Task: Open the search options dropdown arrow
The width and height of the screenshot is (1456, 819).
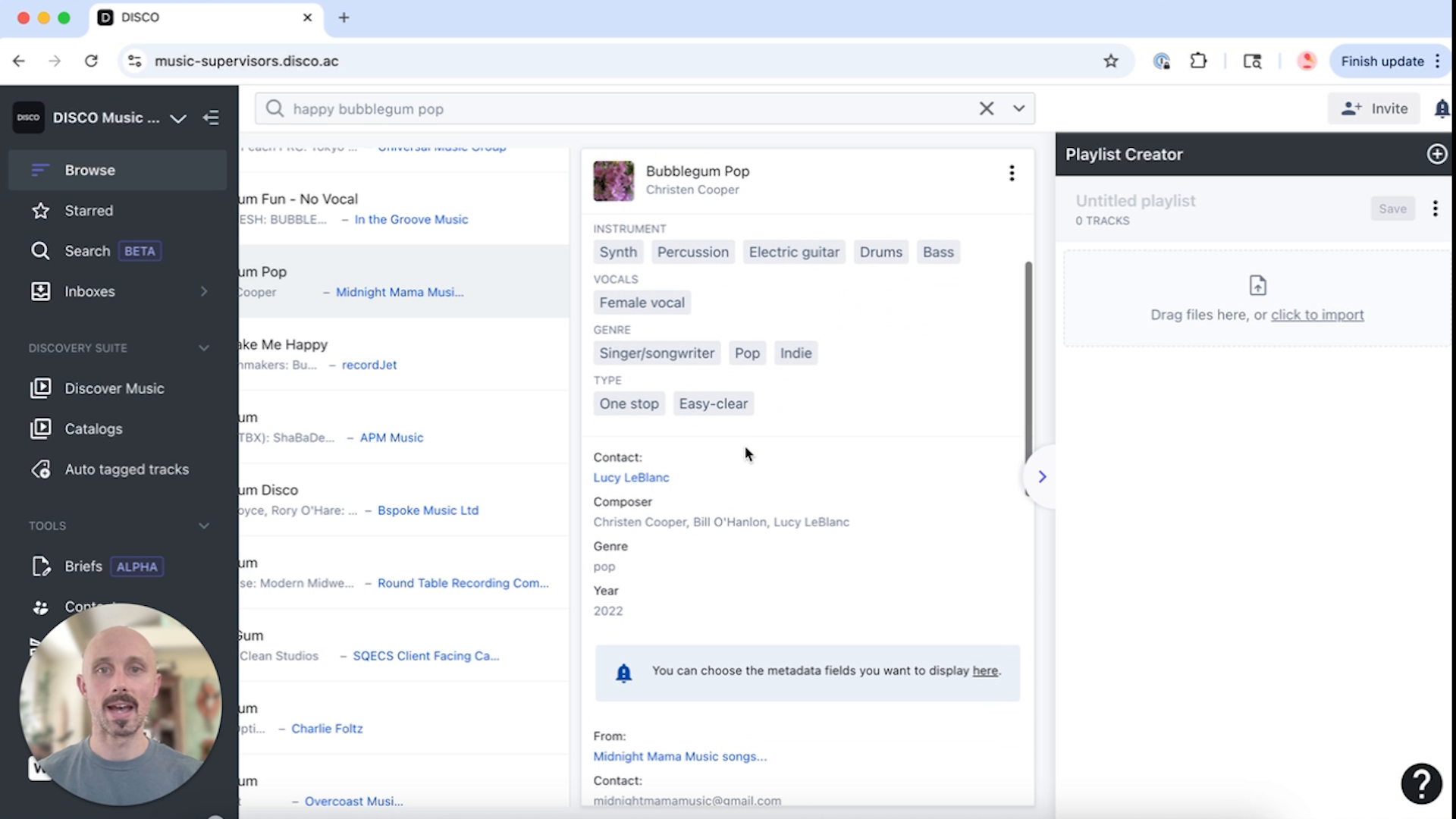Action: click(1018, 108)
